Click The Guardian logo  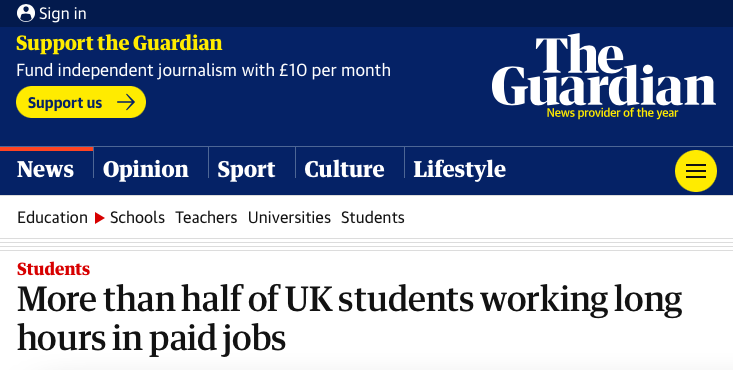pyautogui.click(x=603, y=76)
